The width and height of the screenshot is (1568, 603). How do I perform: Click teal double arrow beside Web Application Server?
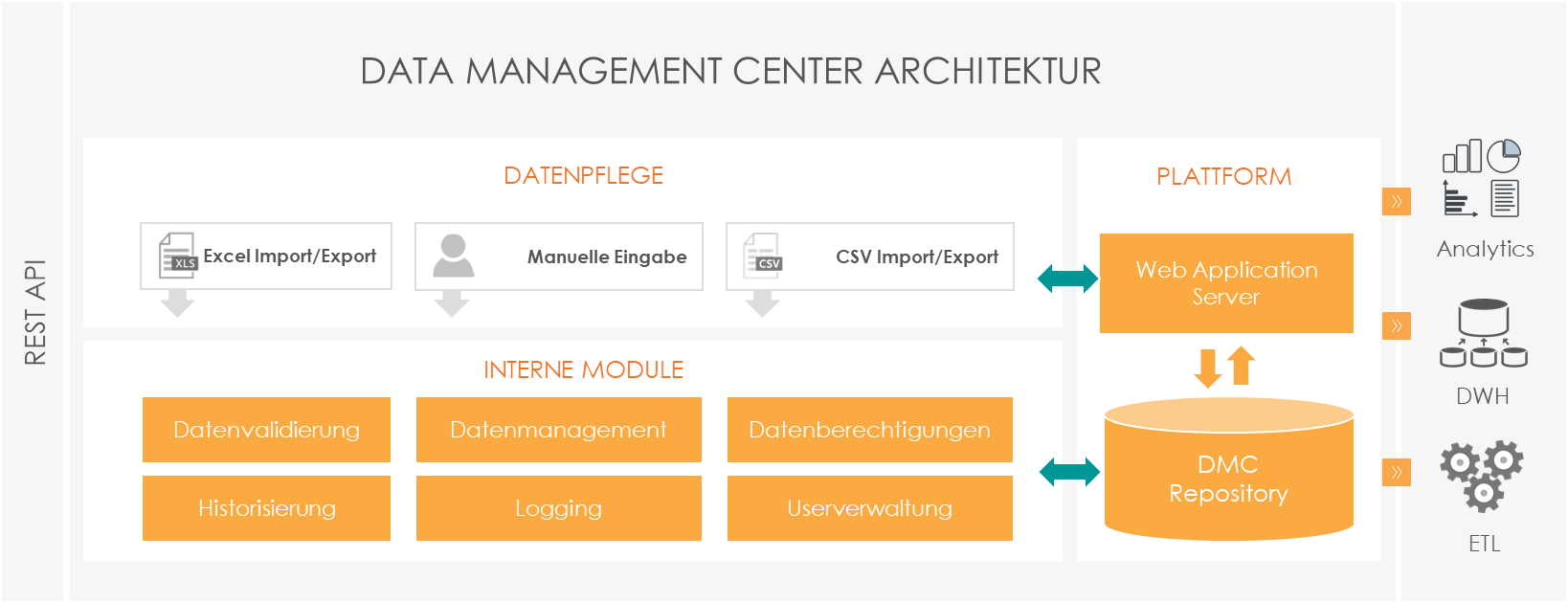pos(1068,279)
